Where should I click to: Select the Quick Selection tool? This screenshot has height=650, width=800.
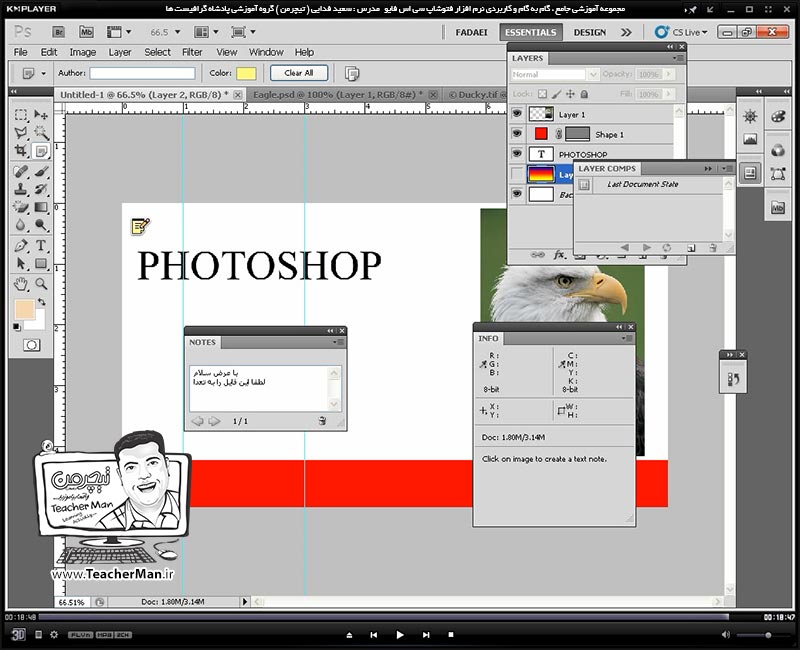41,133
